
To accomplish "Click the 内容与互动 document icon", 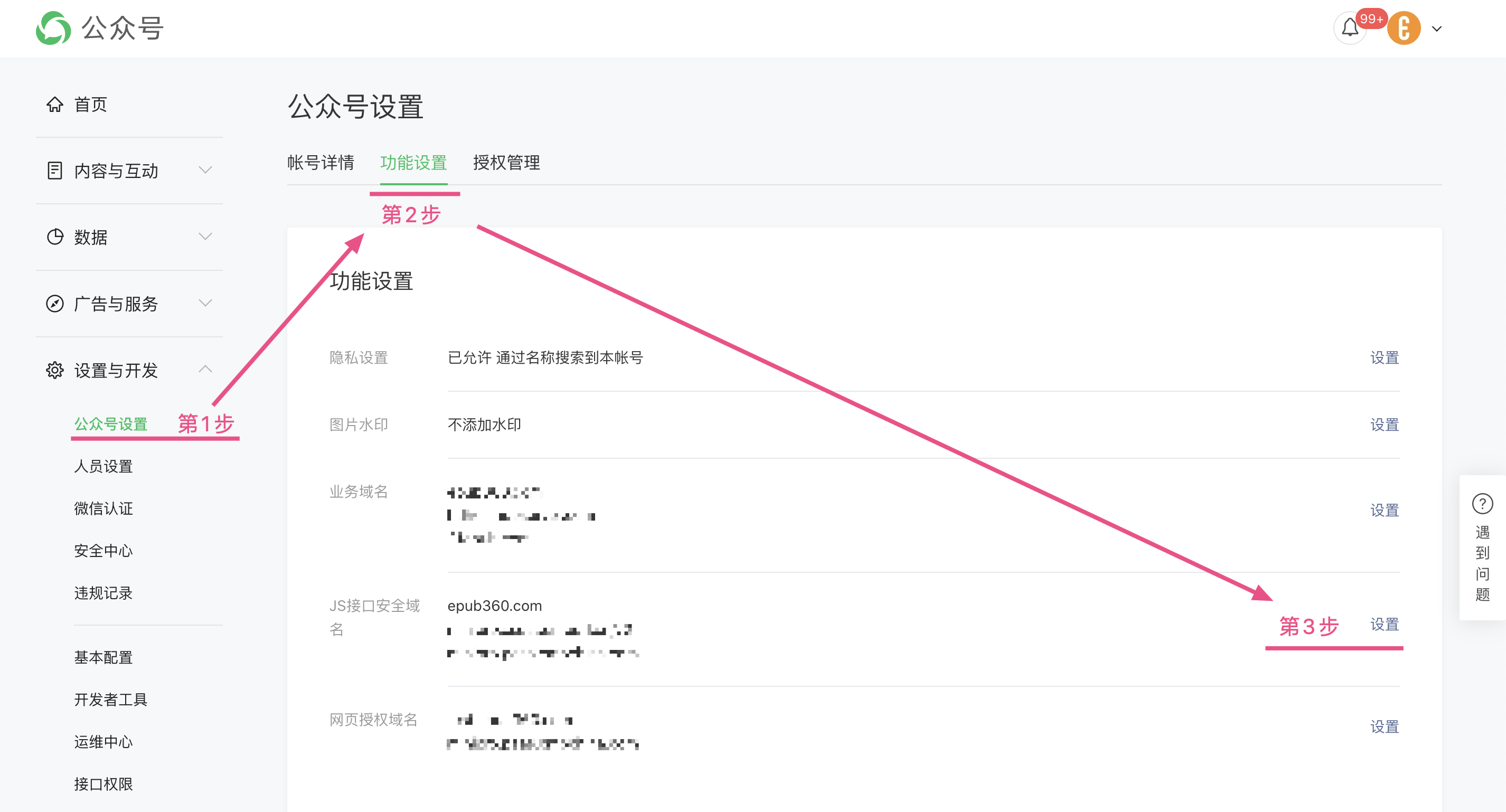I will 54,171.
